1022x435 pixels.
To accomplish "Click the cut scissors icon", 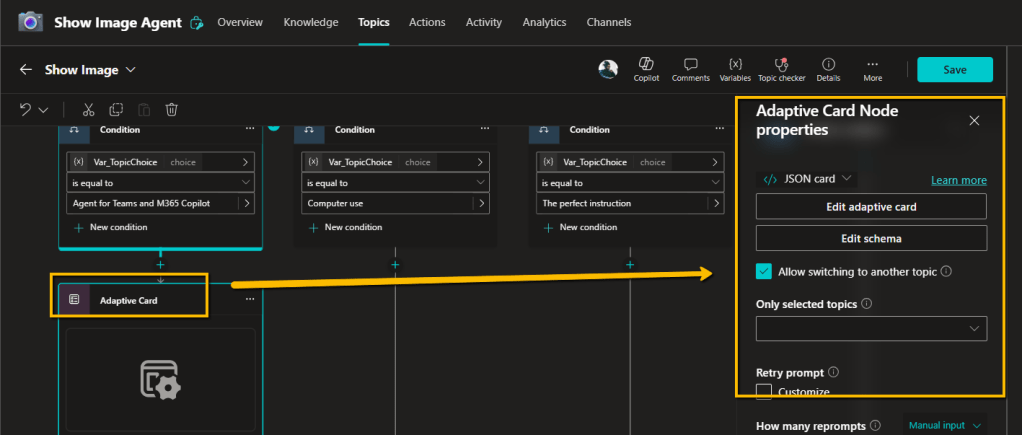I will tap(88, 110).
